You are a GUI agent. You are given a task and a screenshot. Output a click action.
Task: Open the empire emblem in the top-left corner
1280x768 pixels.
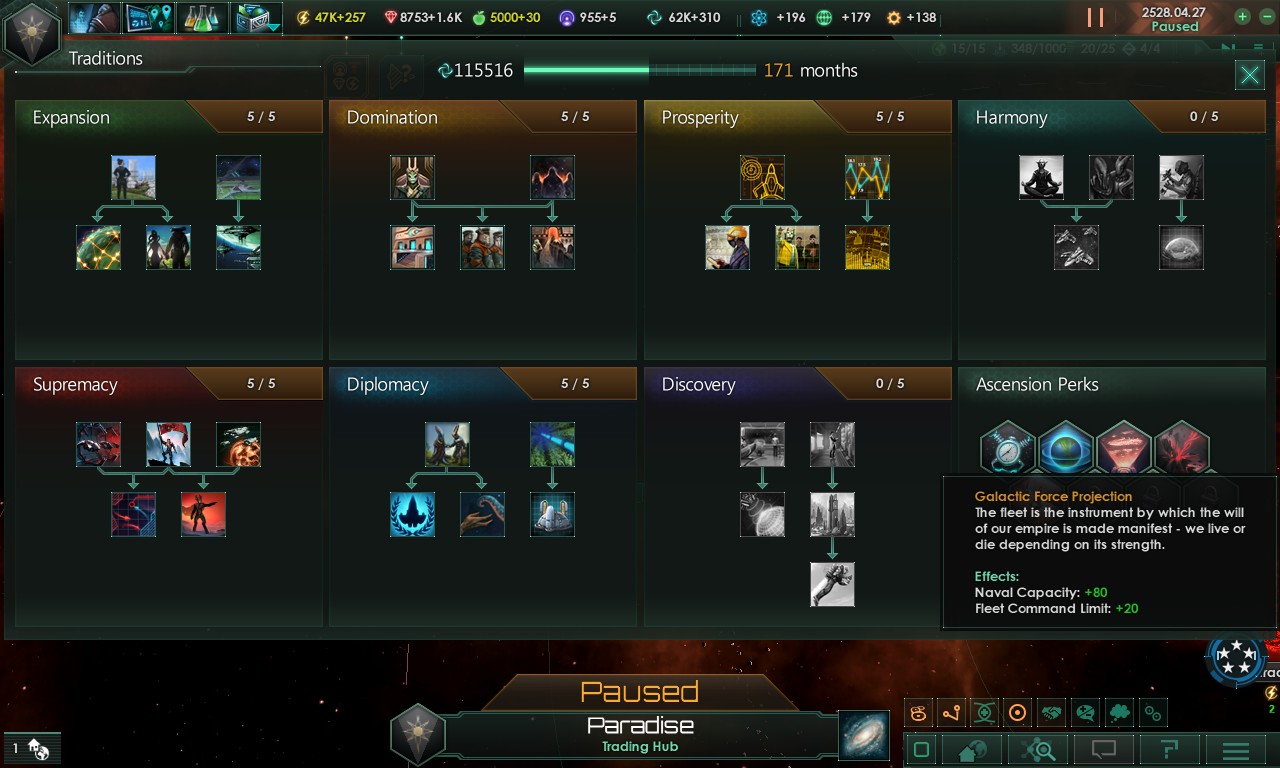[31, 34]
